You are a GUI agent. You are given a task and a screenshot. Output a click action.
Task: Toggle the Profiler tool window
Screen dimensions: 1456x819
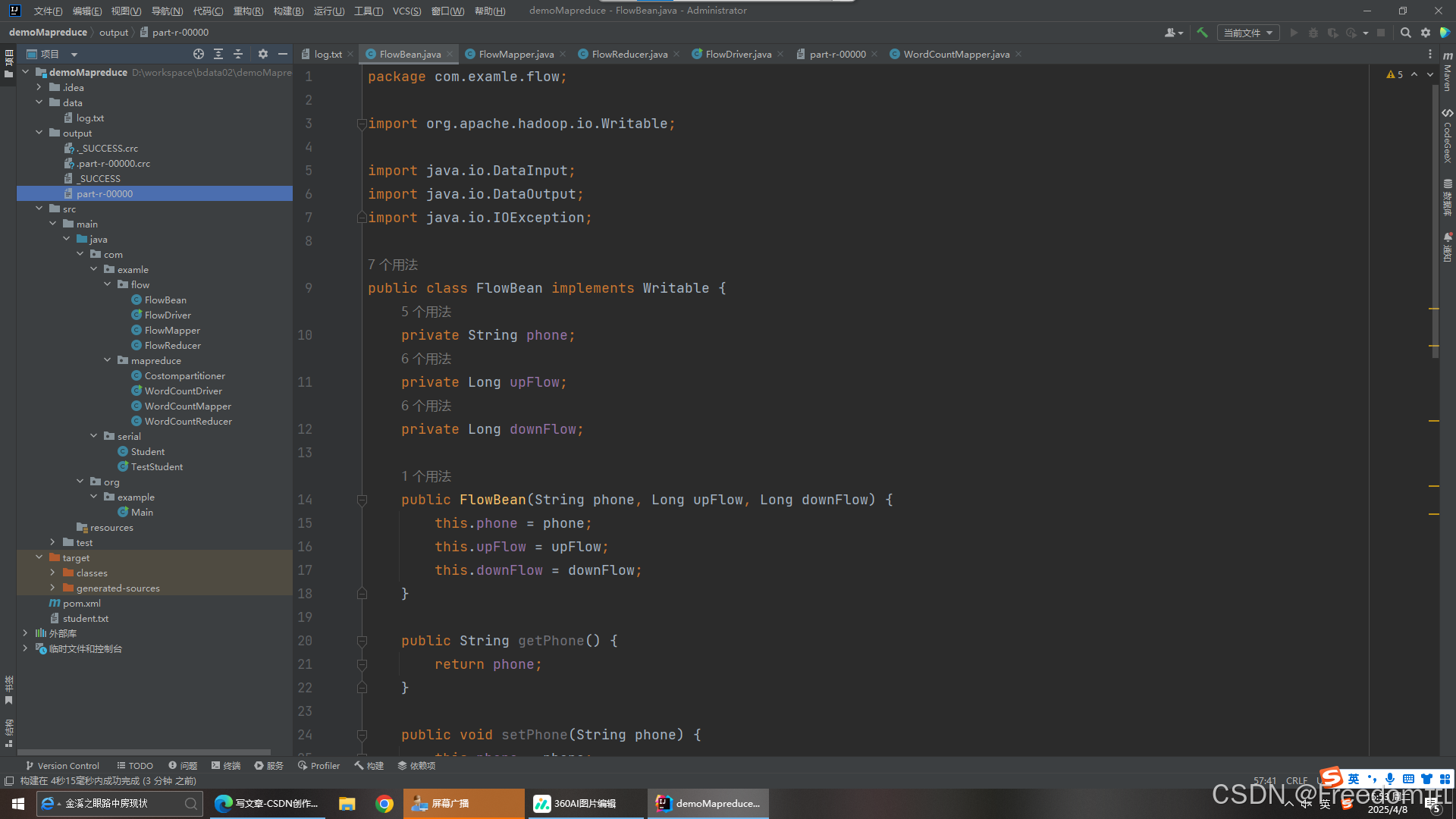318,766
